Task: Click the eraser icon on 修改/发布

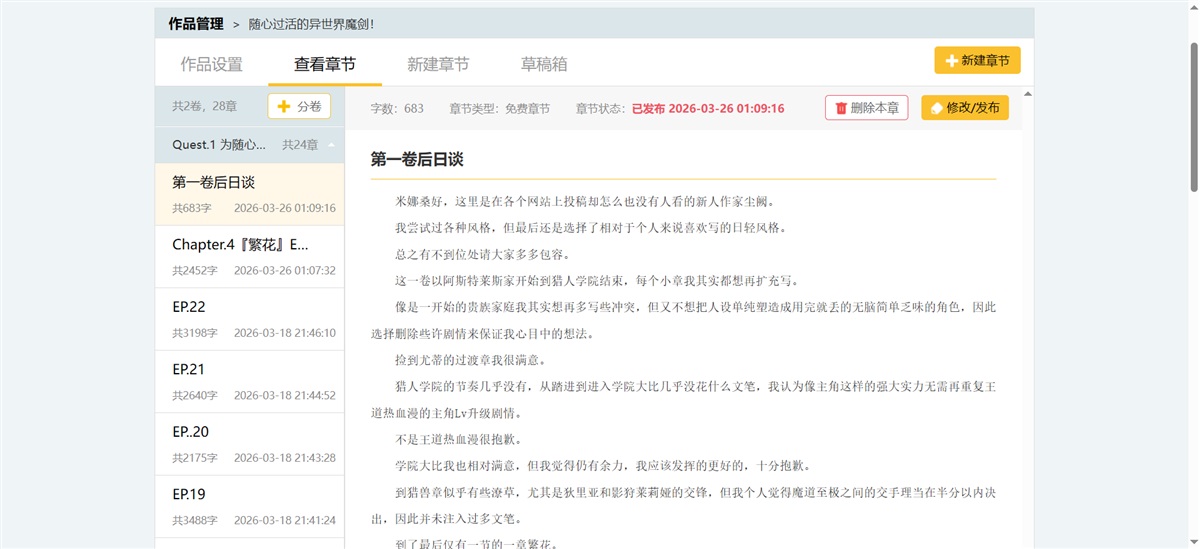Action: coord(934,108)
